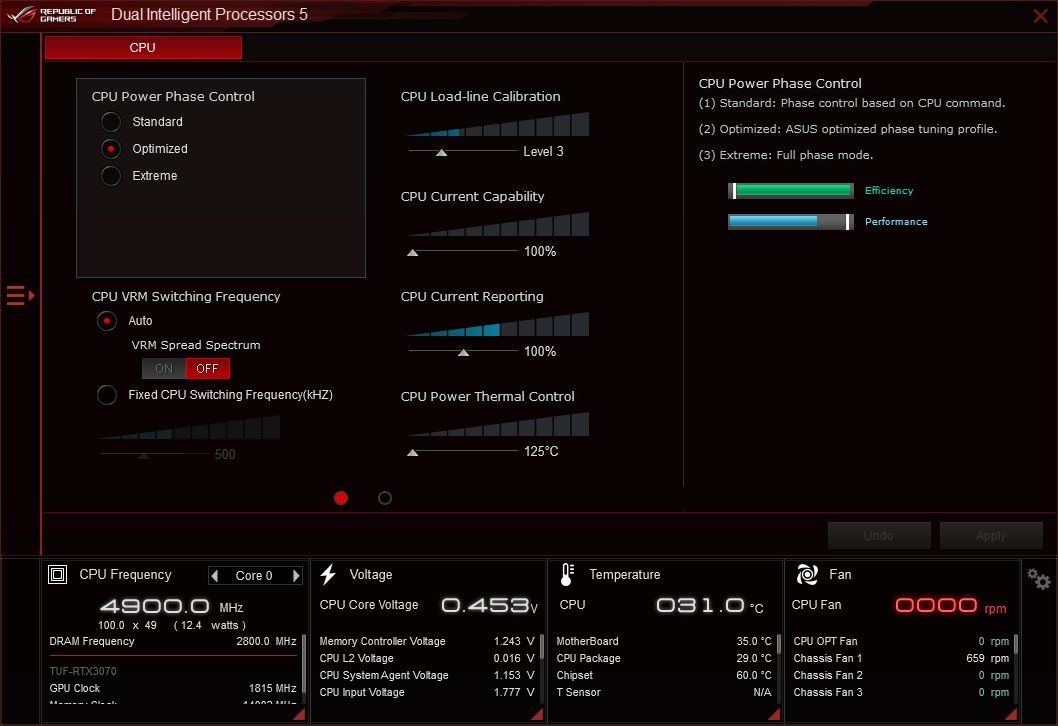This screenshot has height=726, width=1058.
Task: Select Auto VRM switching frequency
Action: pos(107,321)
